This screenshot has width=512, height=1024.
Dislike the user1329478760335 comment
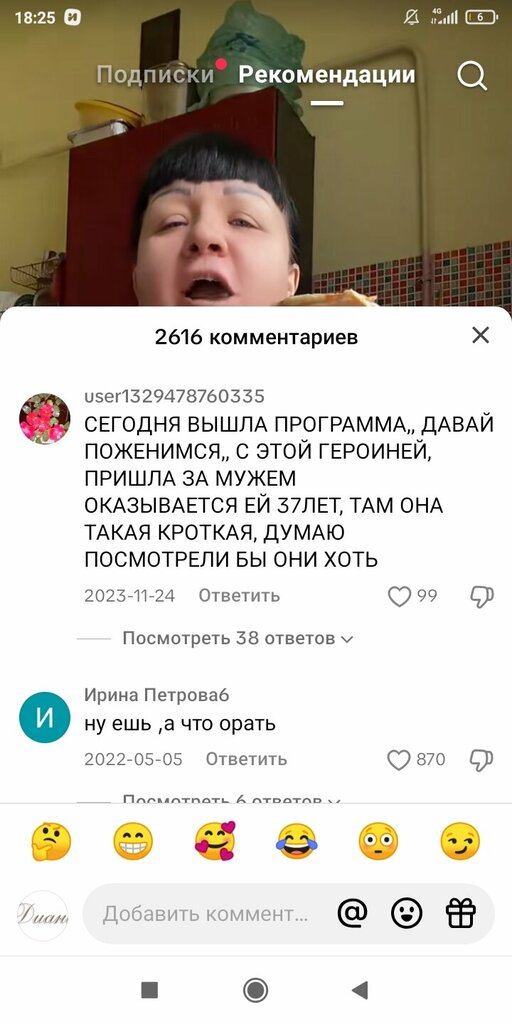click(482, 596)
